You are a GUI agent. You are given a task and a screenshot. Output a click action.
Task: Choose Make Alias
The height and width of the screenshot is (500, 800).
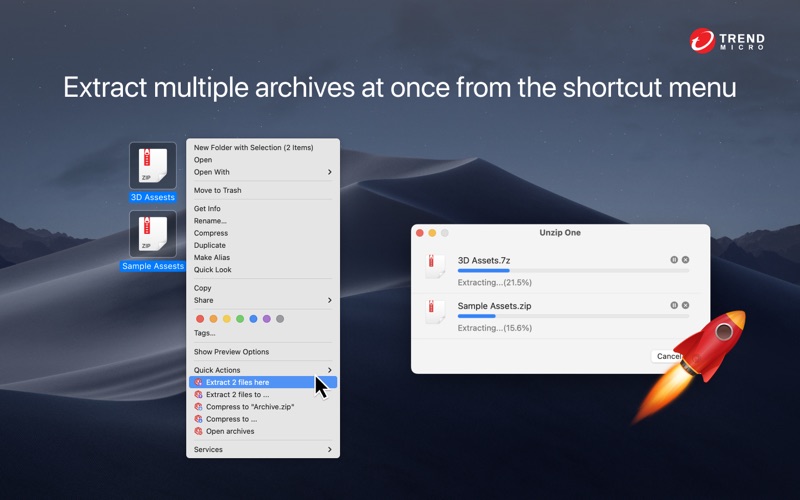coord(263,258)
